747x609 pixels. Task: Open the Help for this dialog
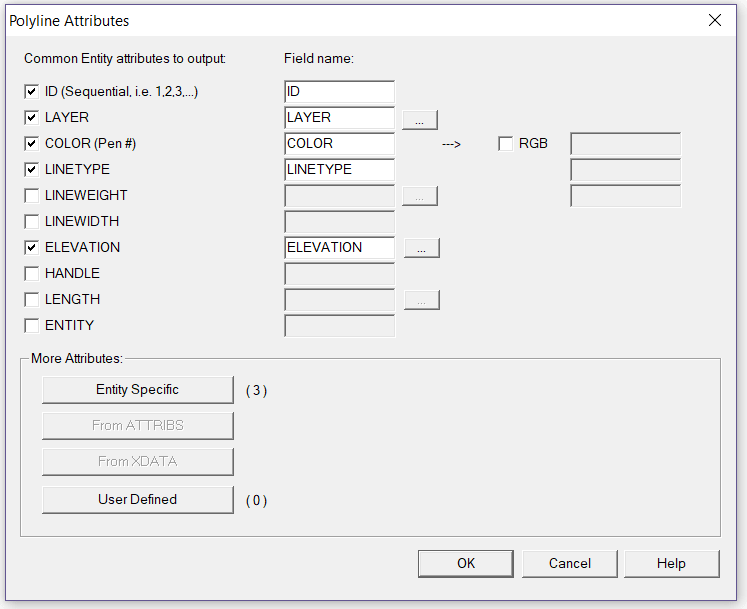point(672,564)
